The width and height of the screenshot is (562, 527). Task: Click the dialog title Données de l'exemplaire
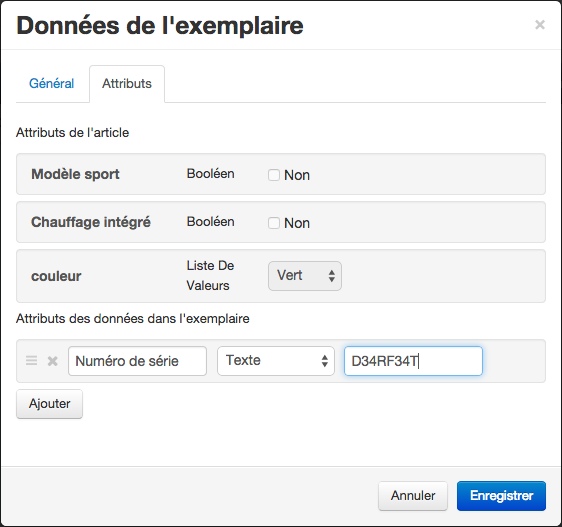click(x=160, y=25)
